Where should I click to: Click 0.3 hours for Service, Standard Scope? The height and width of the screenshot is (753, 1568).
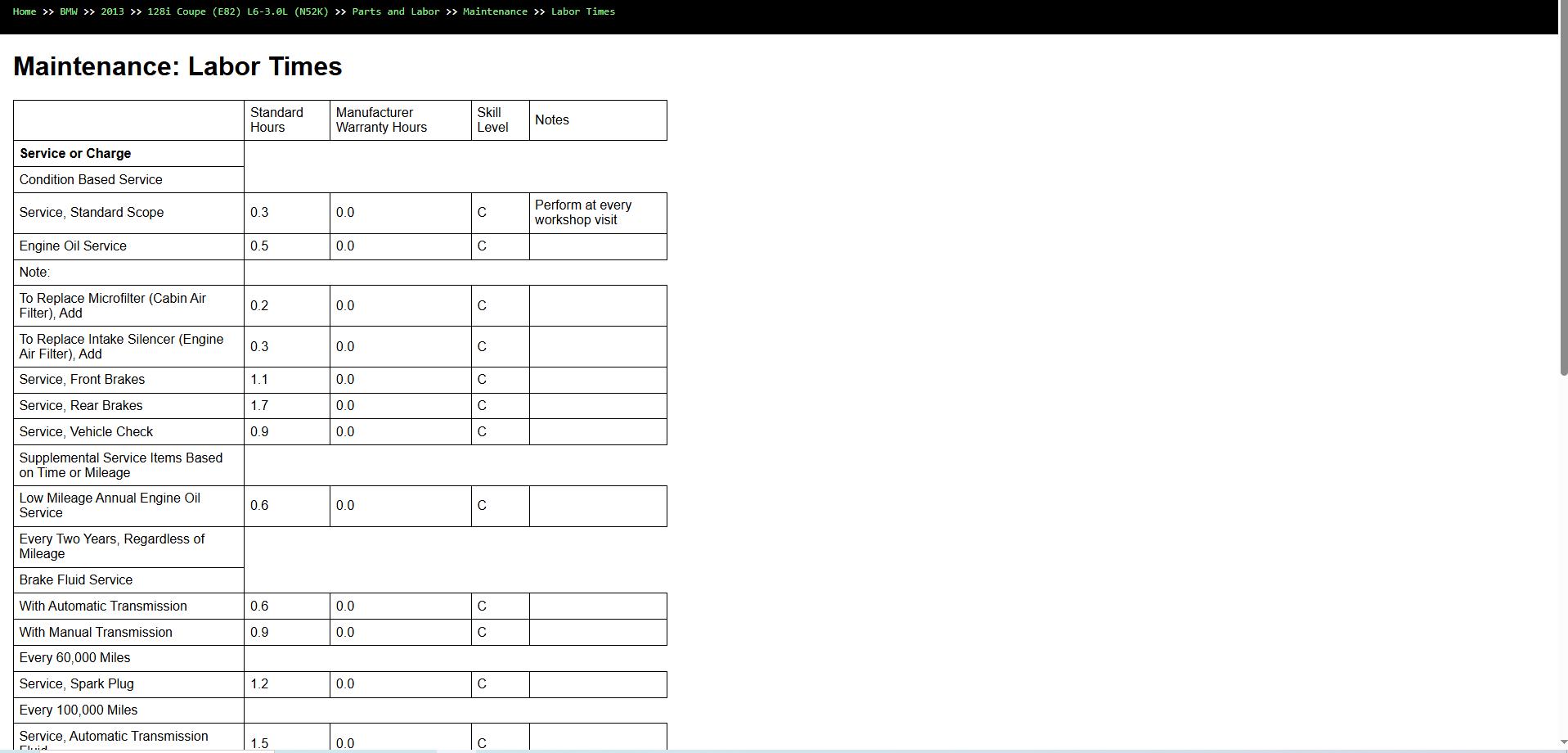[x=287, y=213]
